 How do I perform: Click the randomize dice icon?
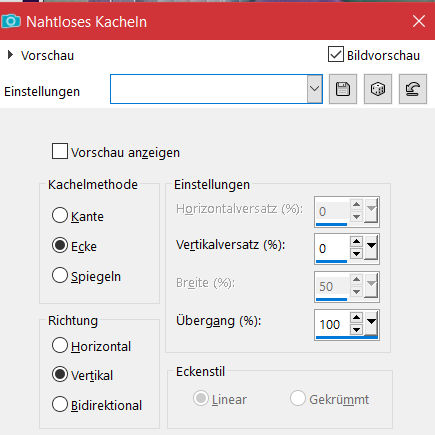[x=378, y=89]
